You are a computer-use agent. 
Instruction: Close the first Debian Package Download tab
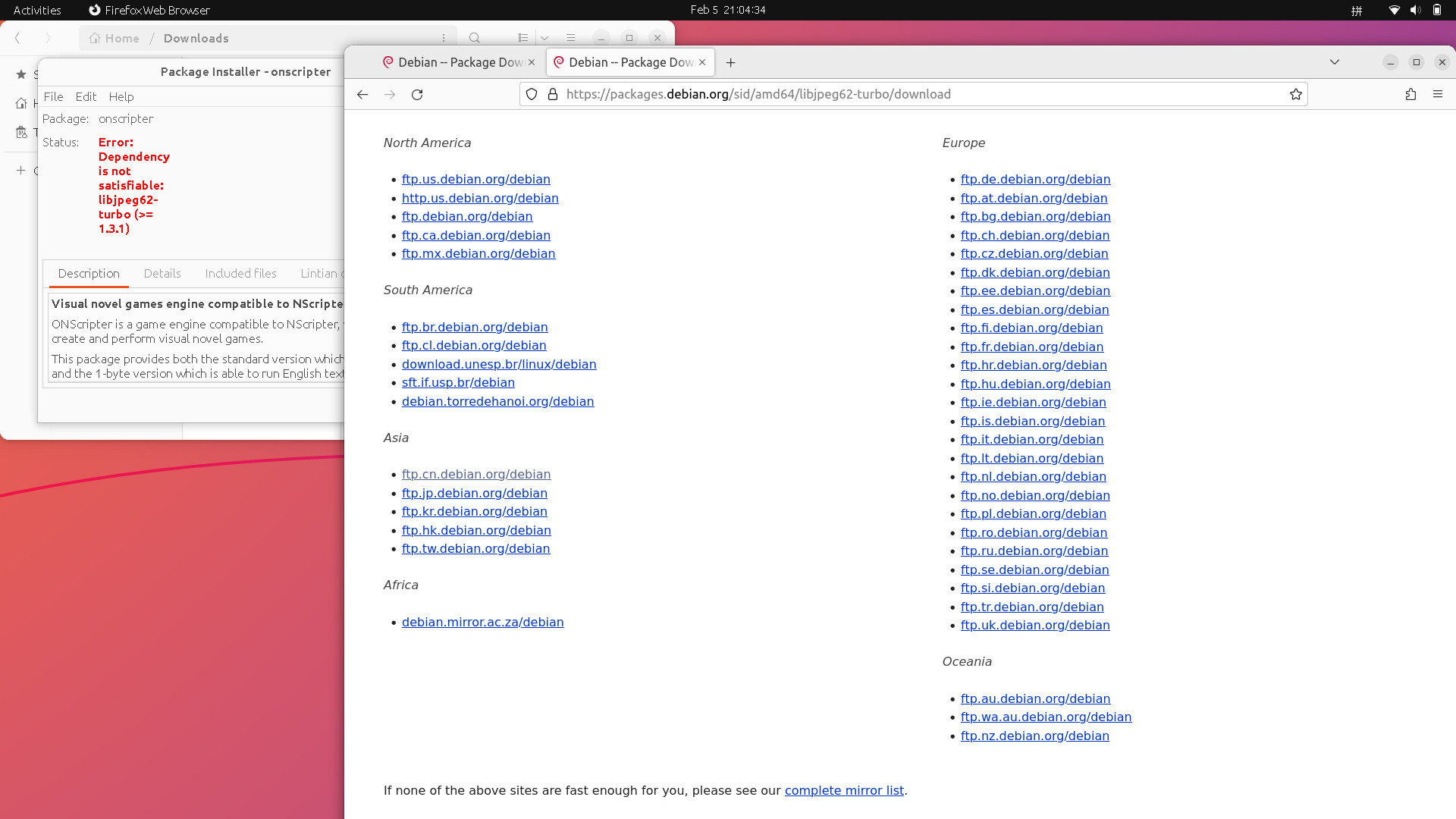[532, 62]
